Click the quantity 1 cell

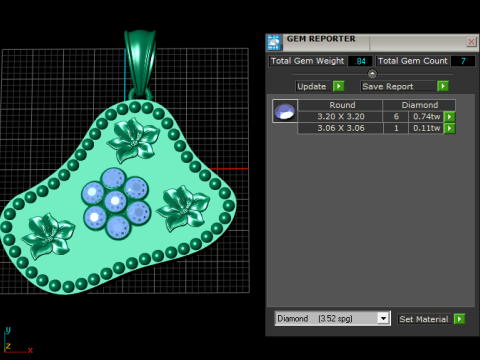(x=396, y=128)
